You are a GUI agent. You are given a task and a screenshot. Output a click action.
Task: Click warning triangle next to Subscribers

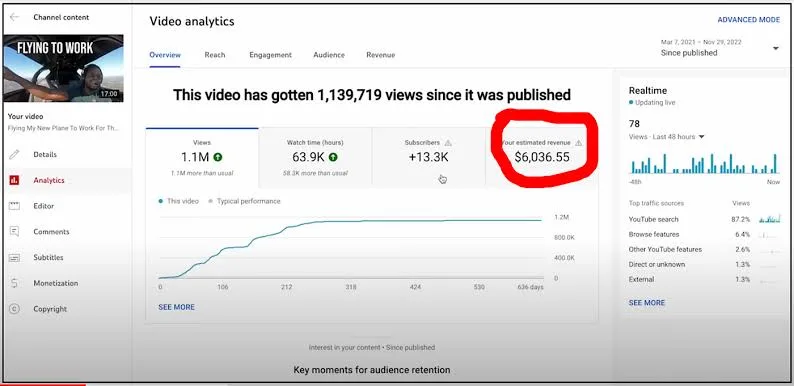[448, 143]
